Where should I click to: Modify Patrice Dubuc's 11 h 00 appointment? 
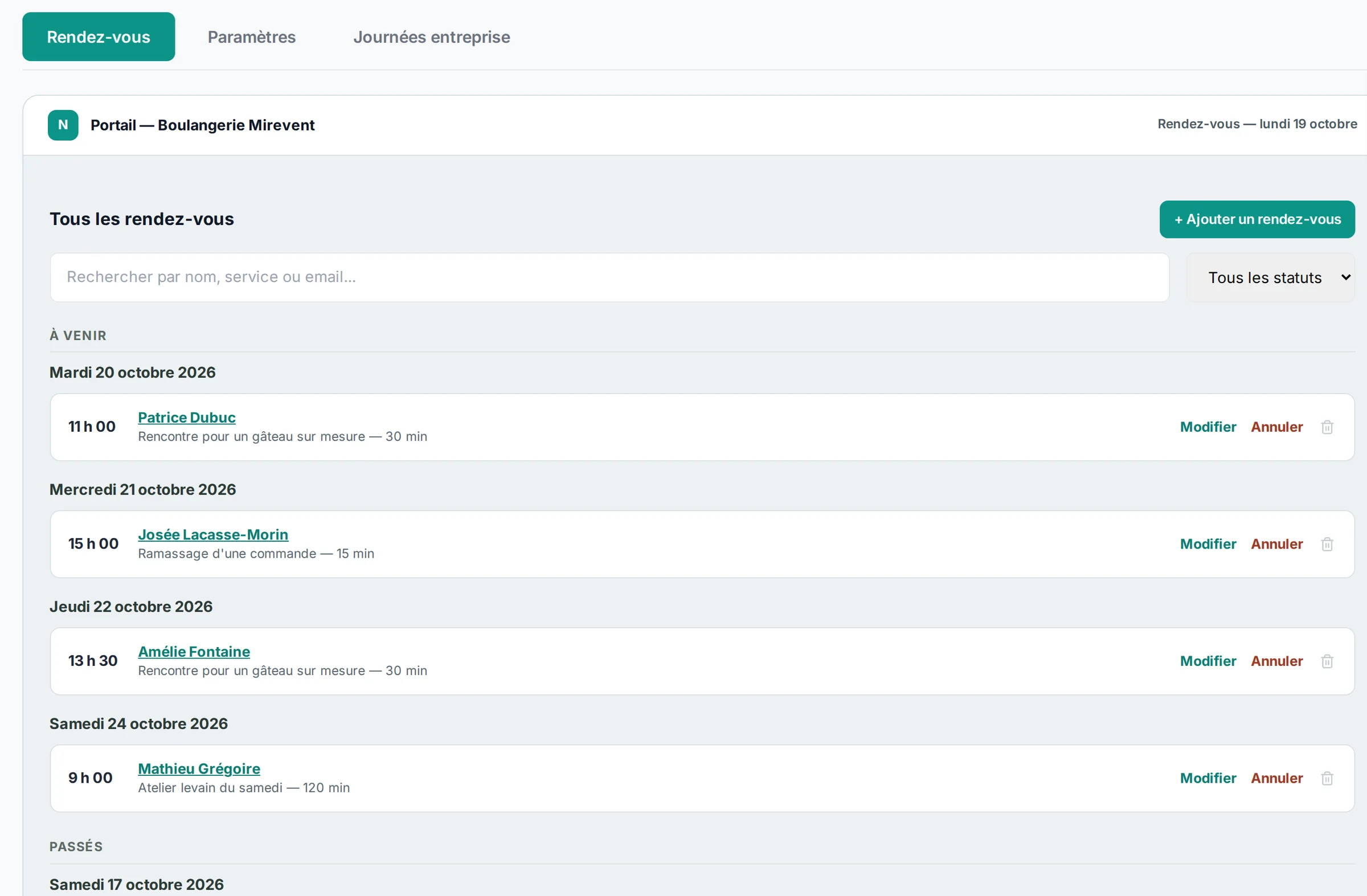click(x=1208, y=427)
